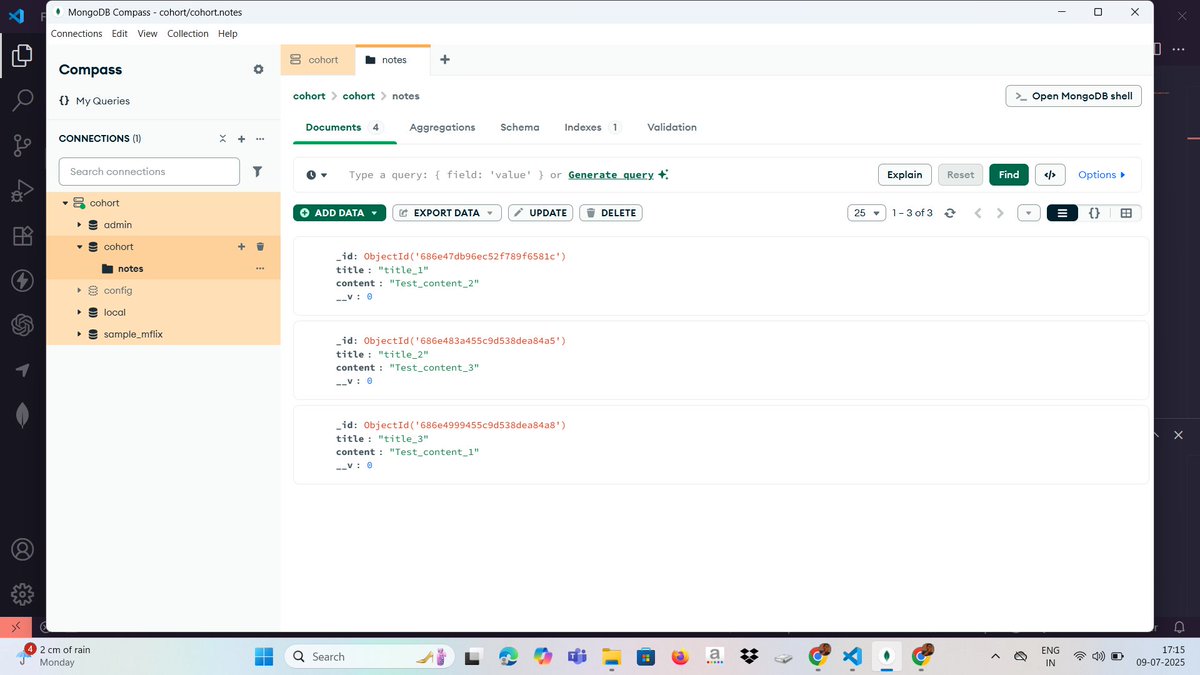Switch to the Indexes tab

[x=593, y=128]
